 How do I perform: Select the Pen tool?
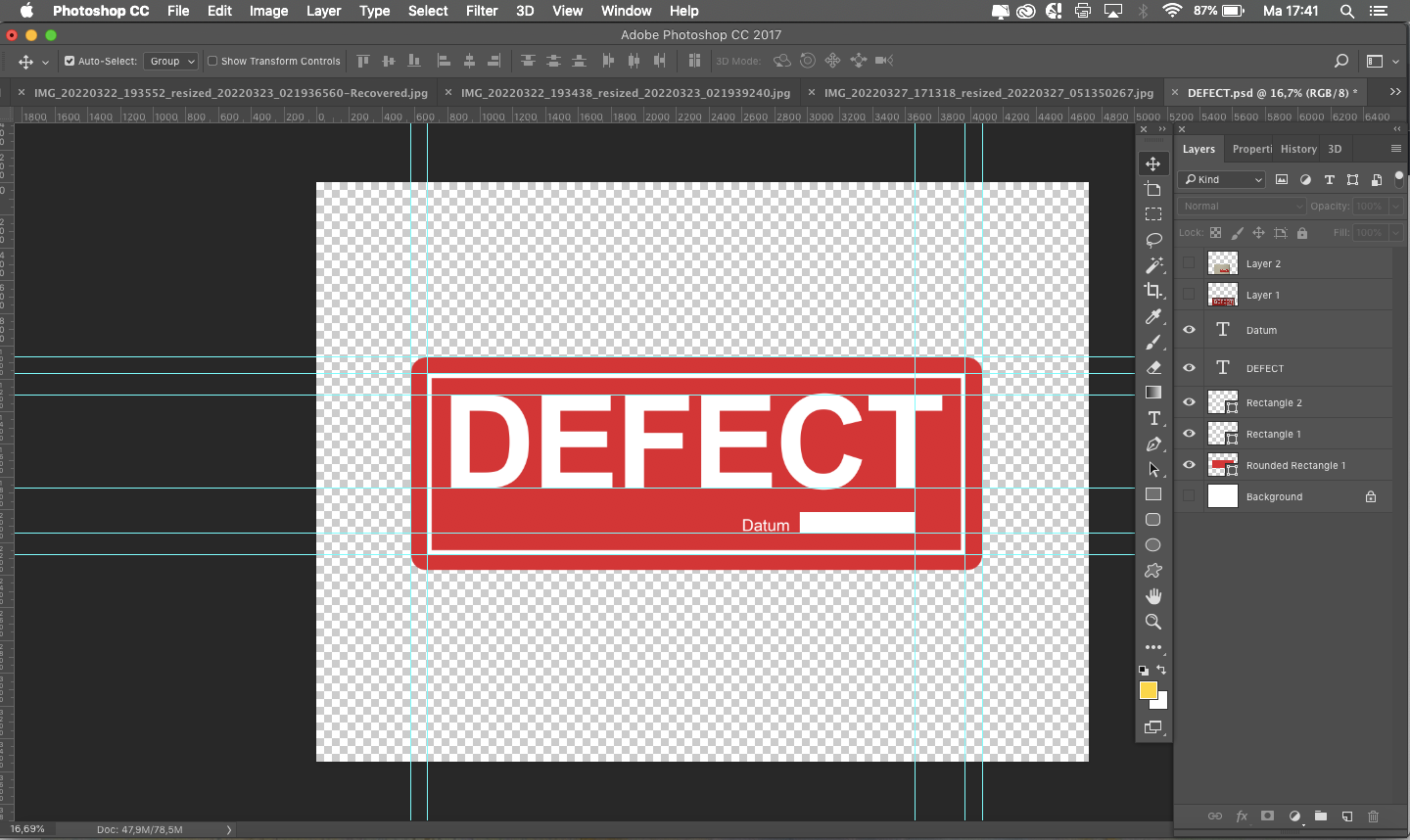click(x=1153, y=443)
